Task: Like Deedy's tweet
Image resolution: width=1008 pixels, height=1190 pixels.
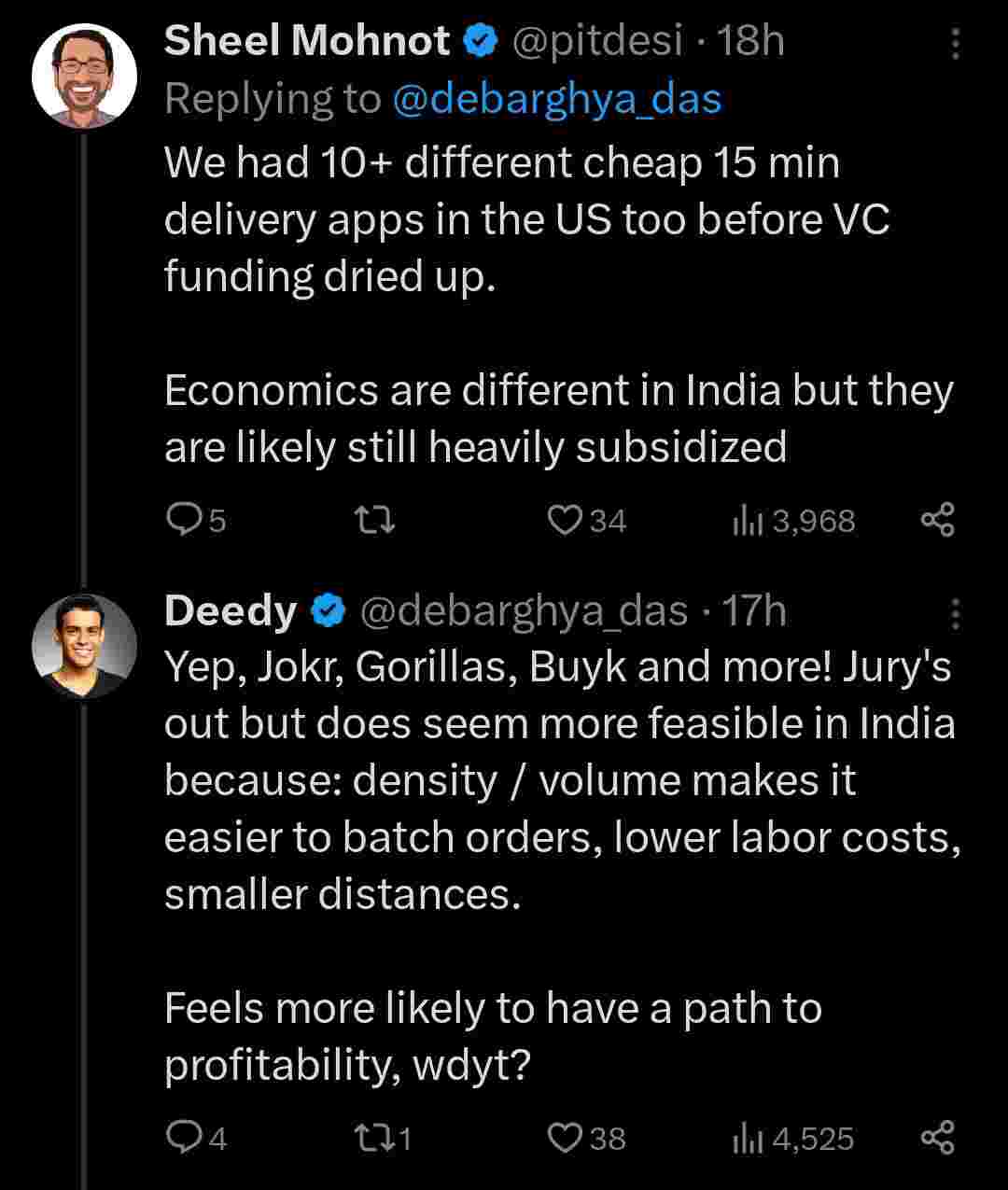Action: pyautogui.click(x=564, y=1138)
